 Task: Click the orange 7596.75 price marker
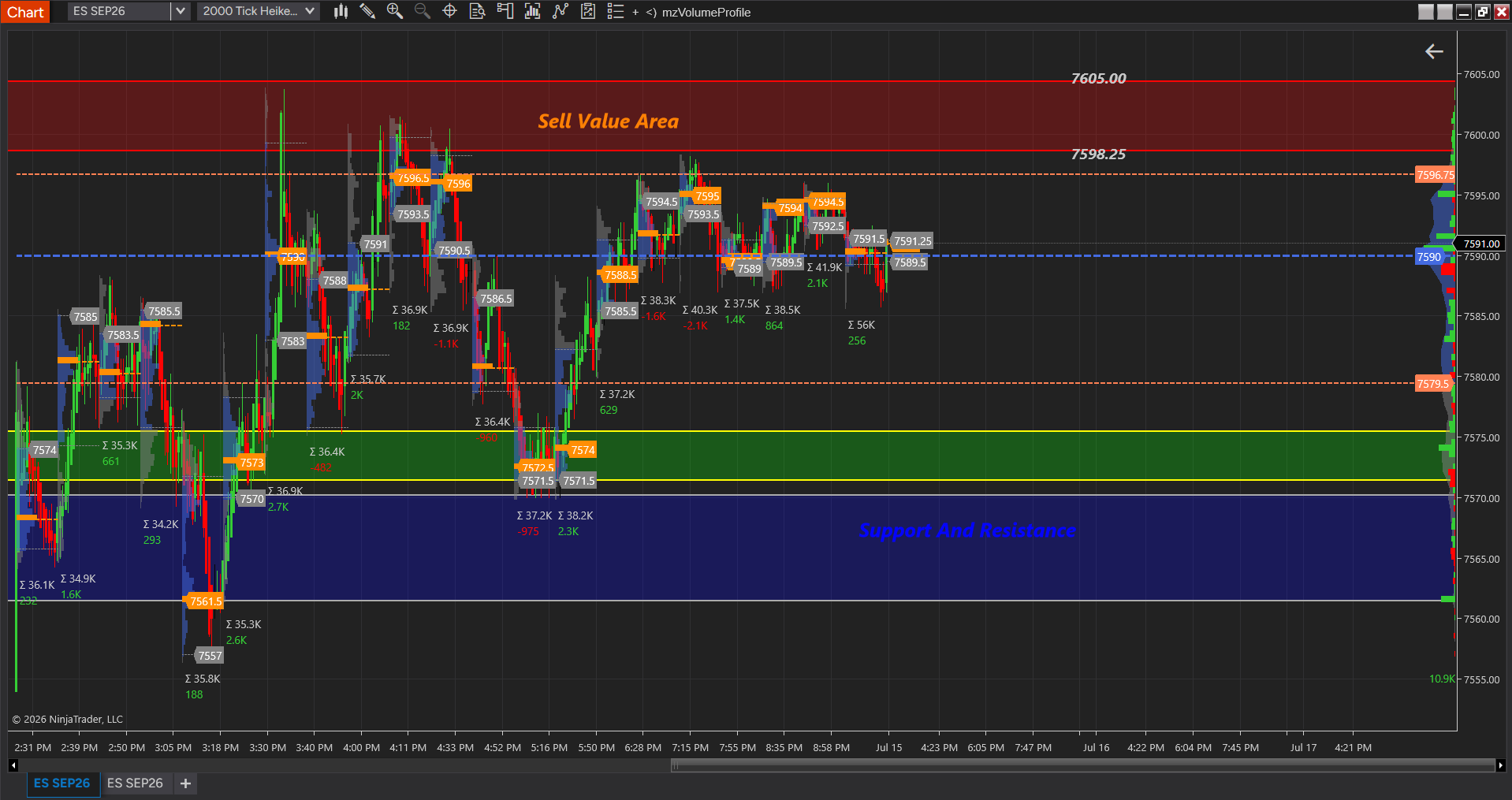pyautogui.click(x=1435, y=175)
